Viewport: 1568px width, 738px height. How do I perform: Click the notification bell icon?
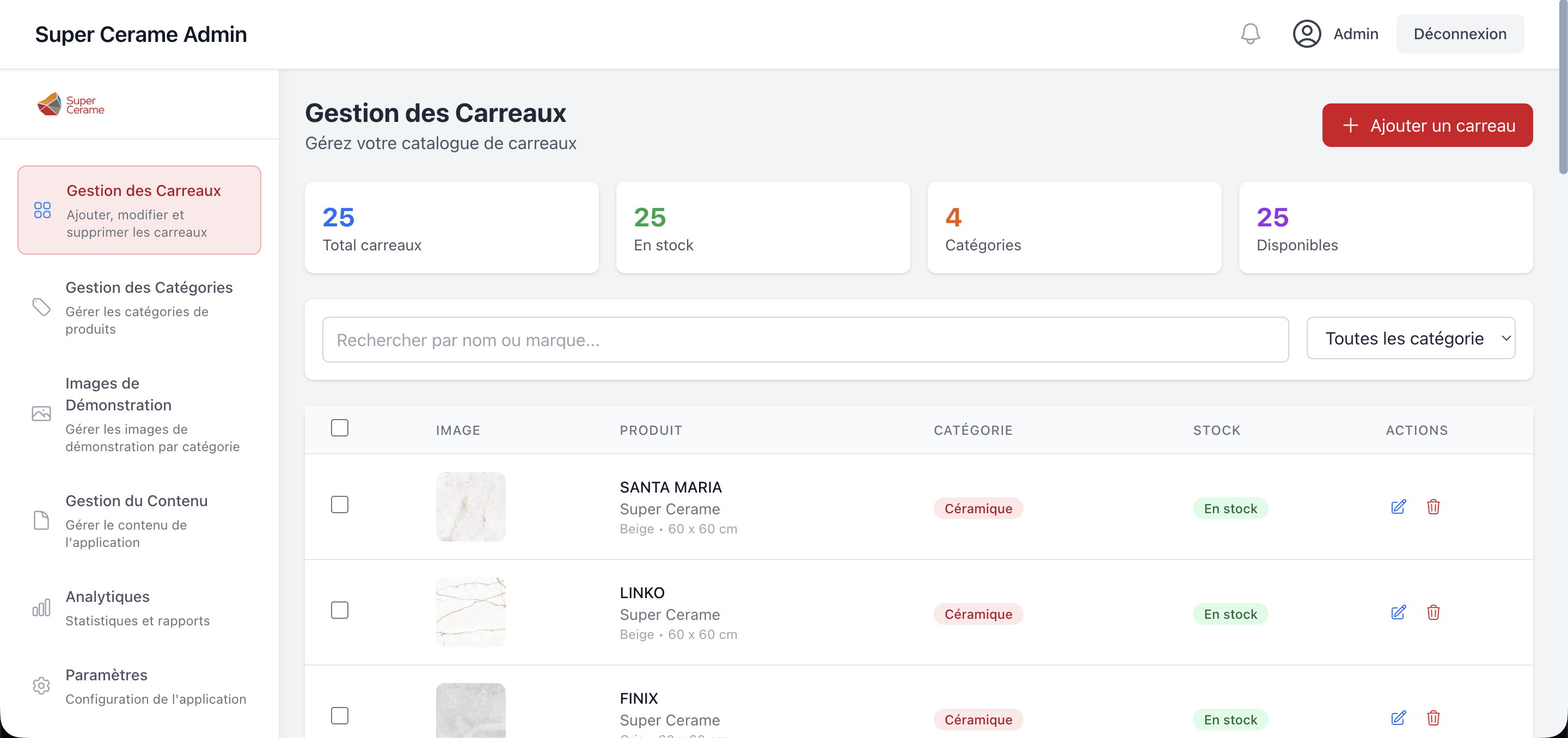(1249, 34)
